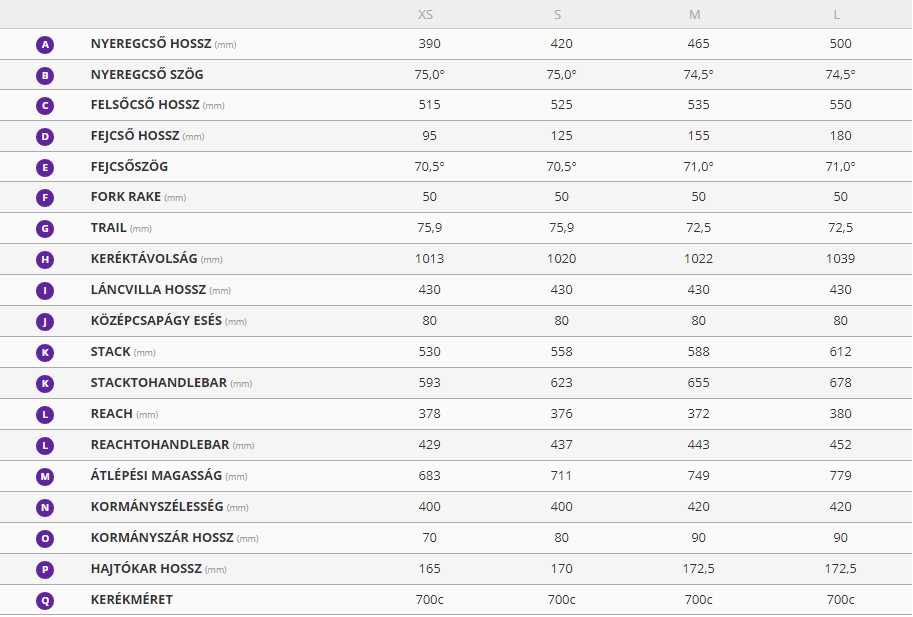Select the M icon for Átlépési magasság
913x617 pixels.
point(45,477)
